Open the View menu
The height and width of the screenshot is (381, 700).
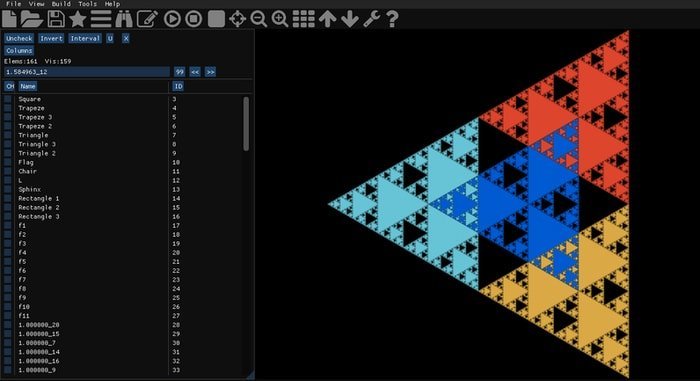[36, 4]
